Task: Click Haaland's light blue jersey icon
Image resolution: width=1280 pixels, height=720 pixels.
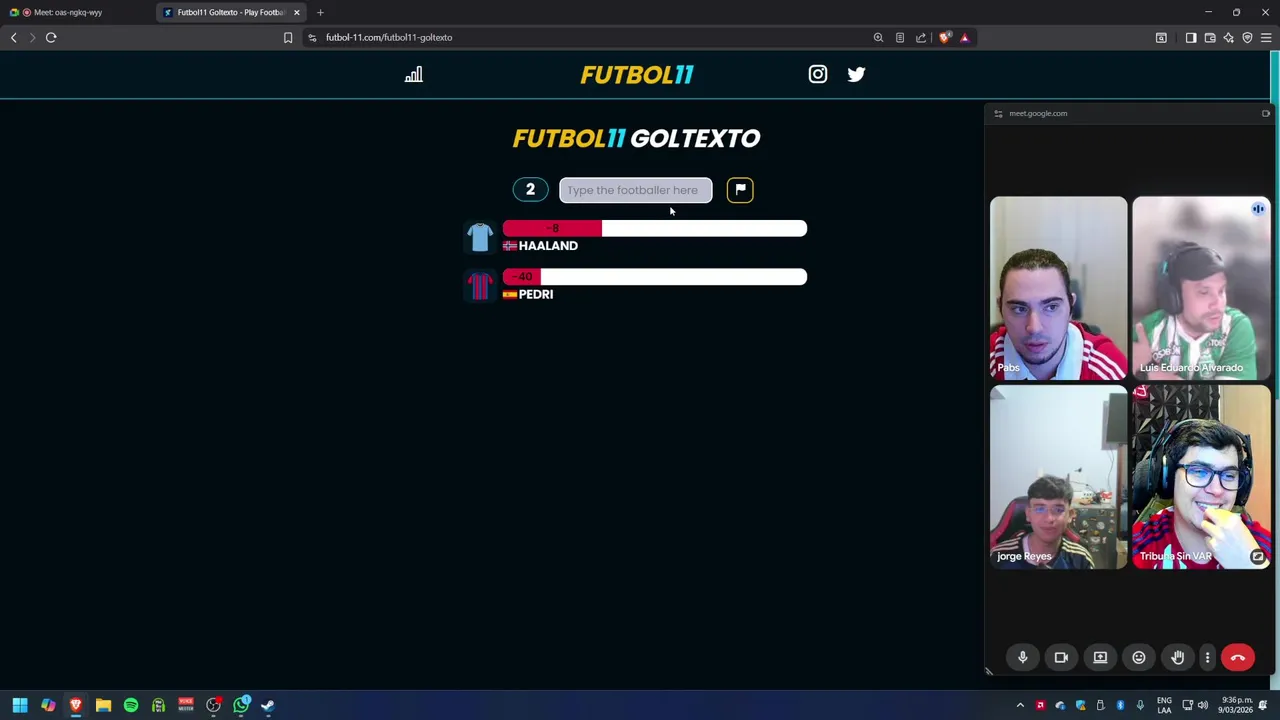Action: click(480, 237)
